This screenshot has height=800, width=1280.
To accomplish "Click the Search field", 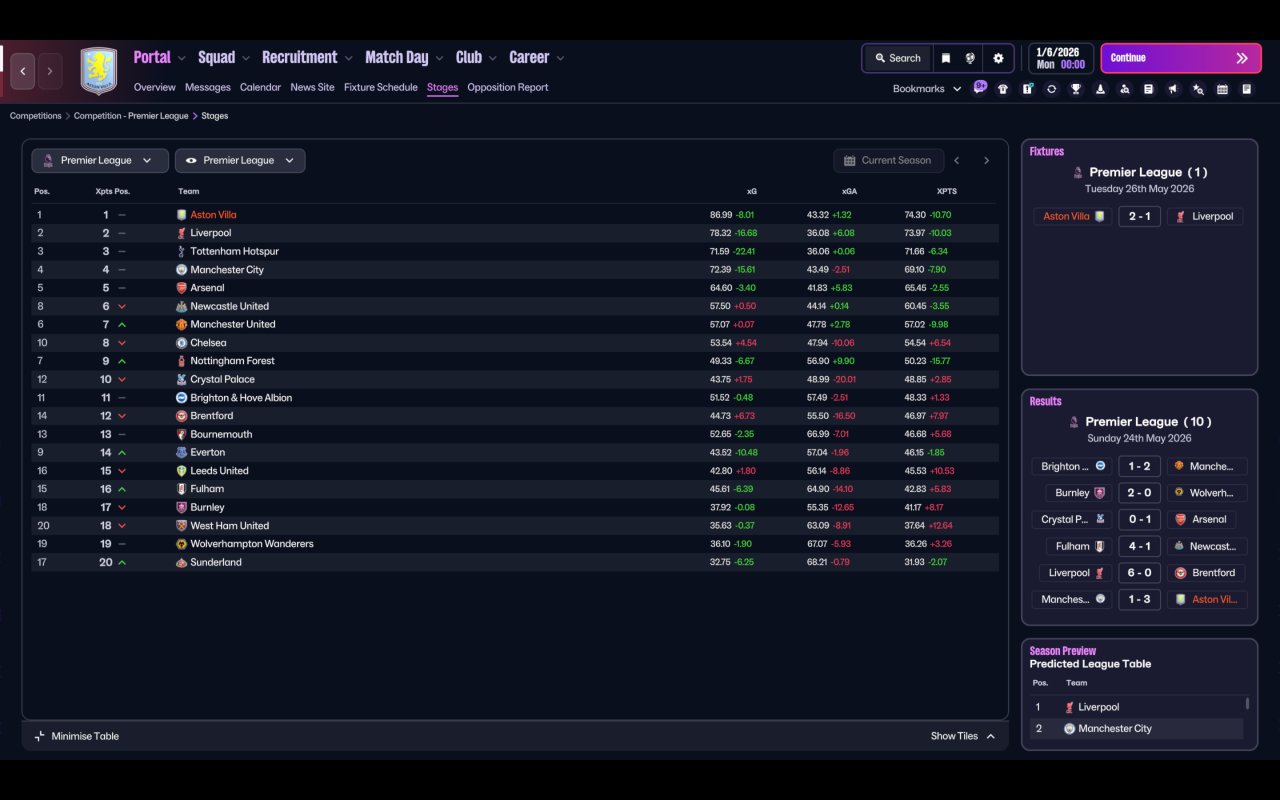I will pyautogui.click(x=897, y=58).
